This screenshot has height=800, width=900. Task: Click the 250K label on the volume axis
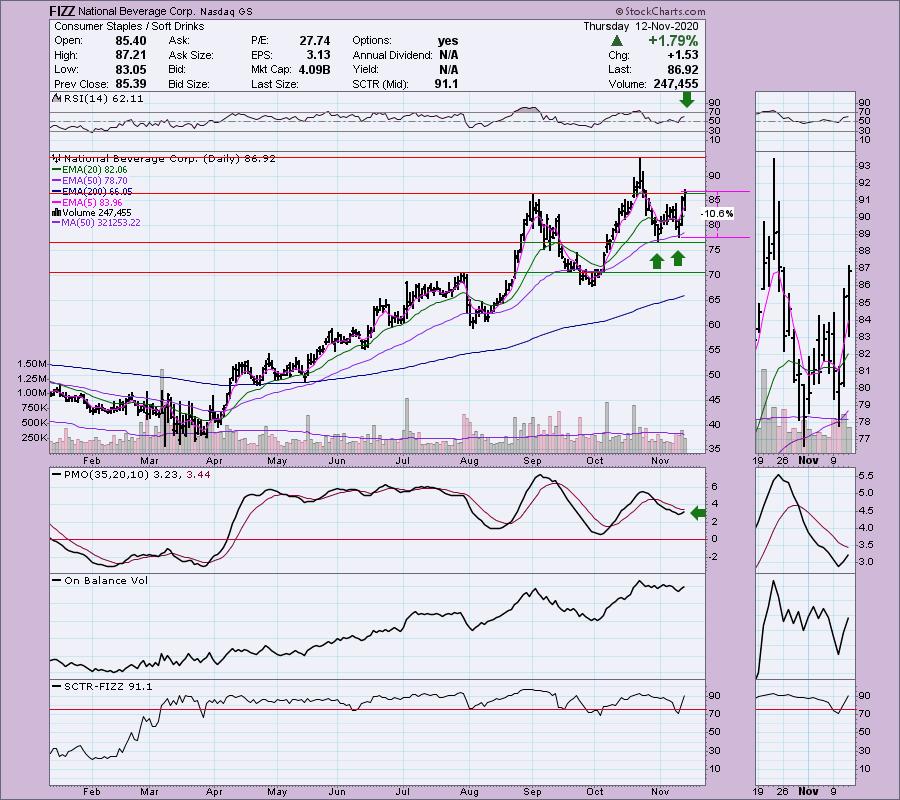click(x=34, y=438)
